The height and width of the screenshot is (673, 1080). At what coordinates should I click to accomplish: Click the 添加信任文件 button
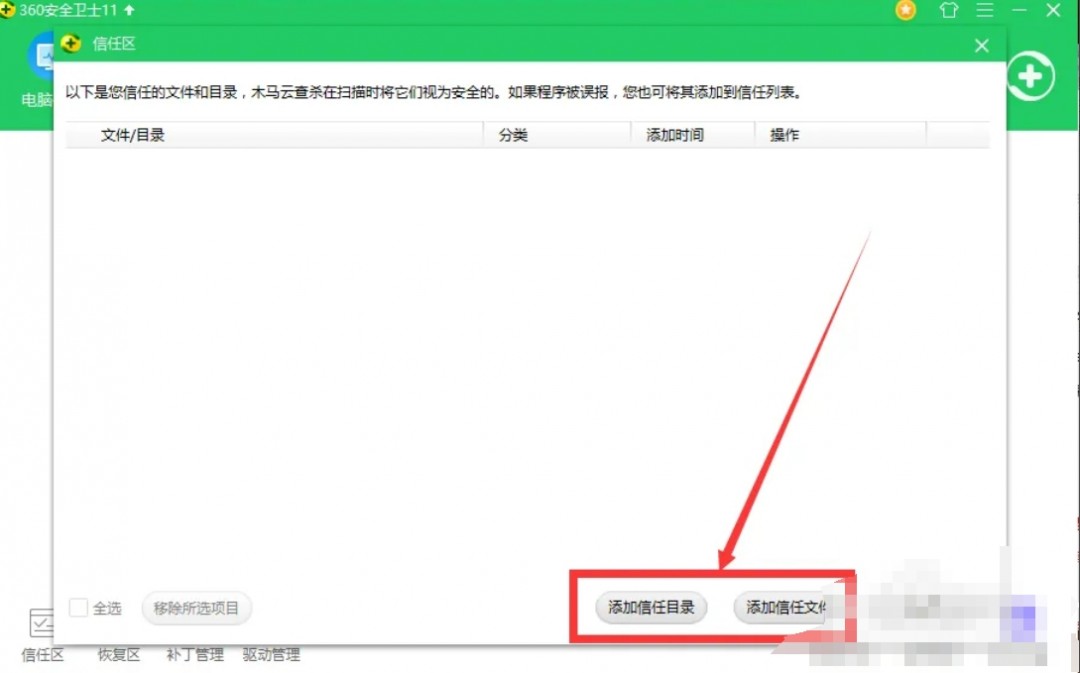pyautogui.click(x=790, y=607)
